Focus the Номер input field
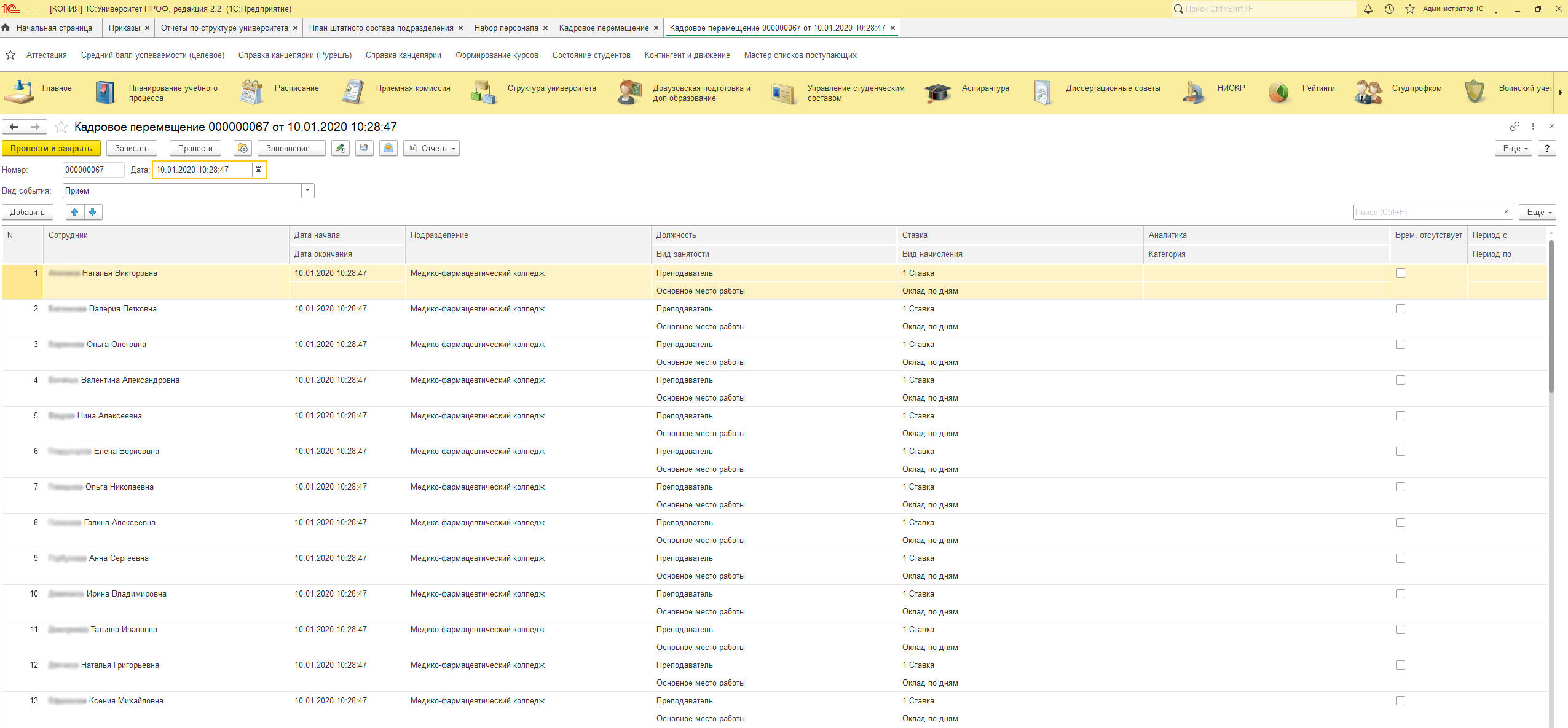1568x728 pixels. (x=93, y=170)
